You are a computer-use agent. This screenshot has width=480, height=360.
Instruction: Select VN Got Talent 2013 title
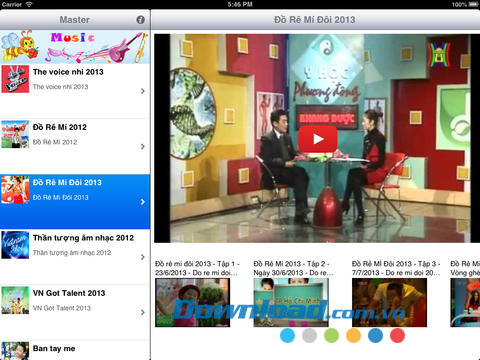69,293
